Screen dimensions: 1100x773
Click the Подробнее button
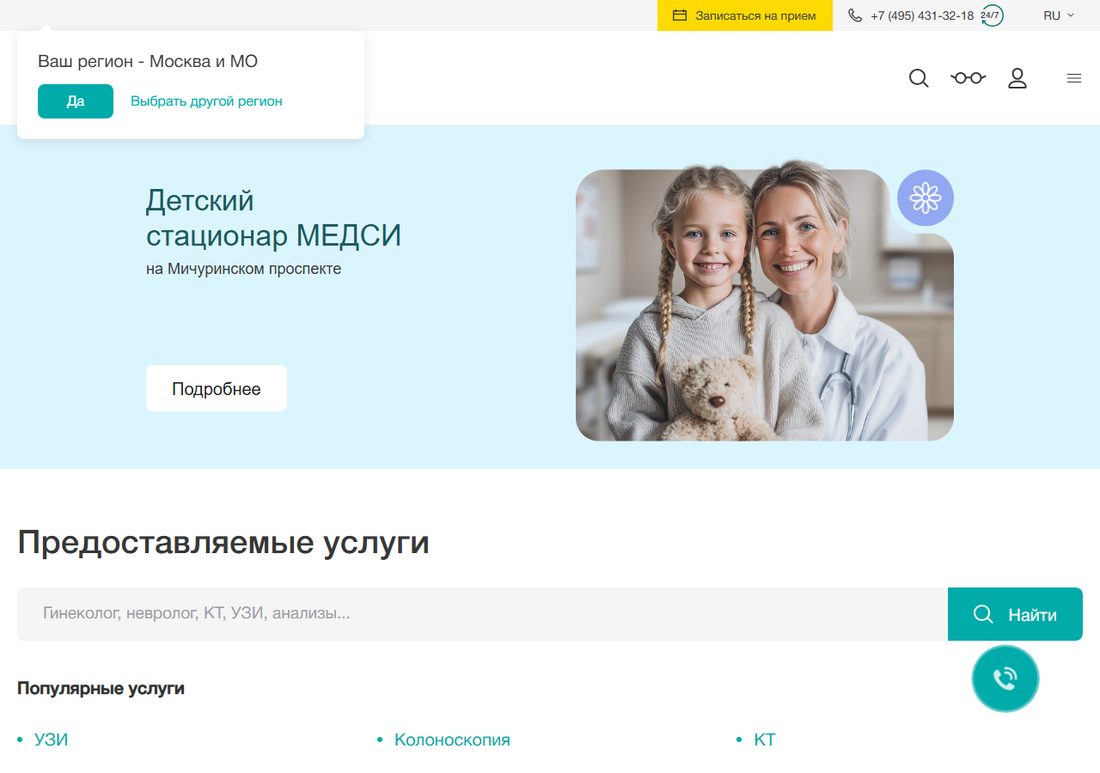216,388
